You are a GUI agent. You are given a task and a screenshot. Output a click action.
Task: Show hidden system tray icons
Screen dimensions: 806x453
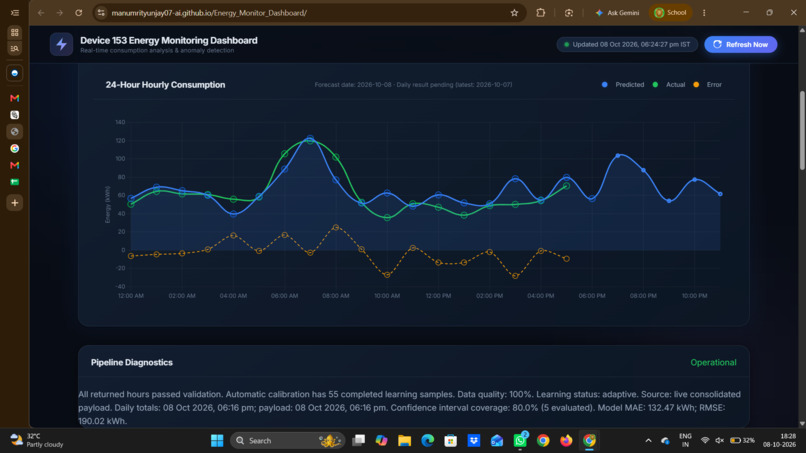[648, 441]
